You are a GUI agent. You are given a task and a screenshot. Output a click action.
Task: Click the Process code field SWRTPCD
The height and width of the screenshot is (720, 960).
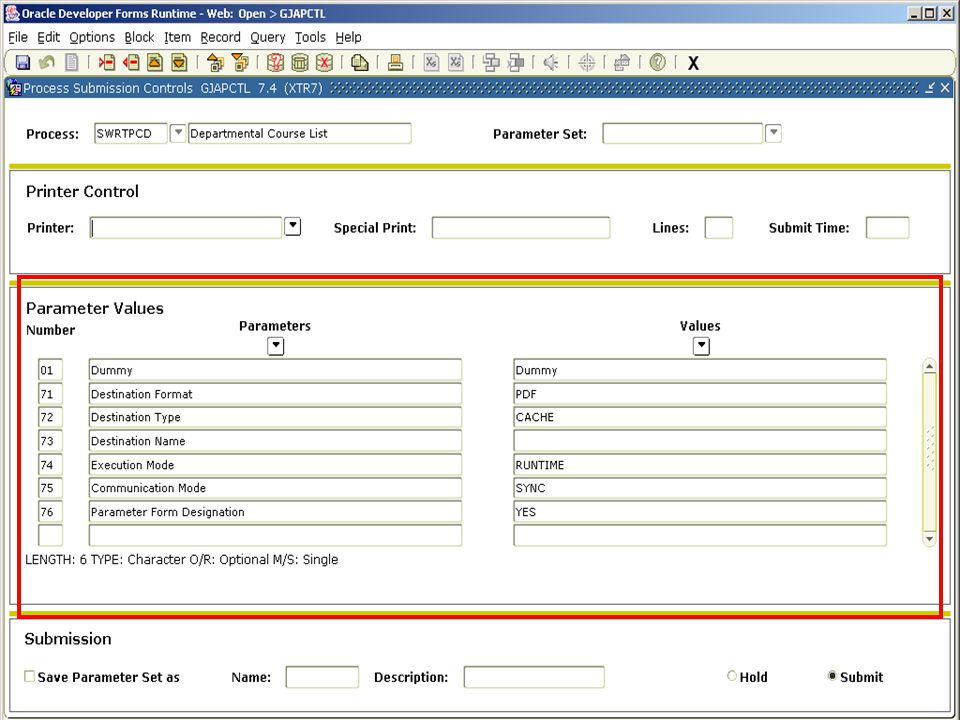[x=130, y=133]
